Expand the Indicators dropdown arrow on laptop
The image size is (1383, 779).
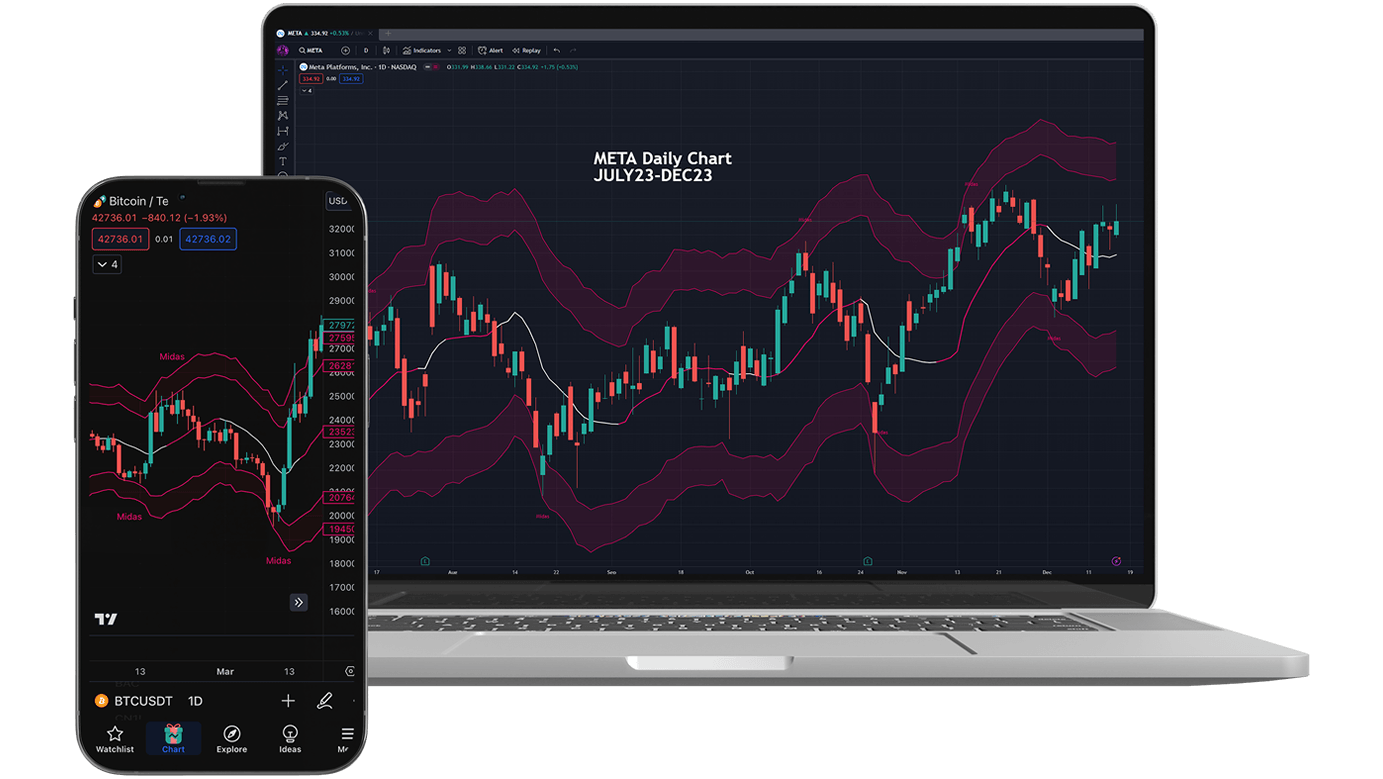(x=449, y=50)
